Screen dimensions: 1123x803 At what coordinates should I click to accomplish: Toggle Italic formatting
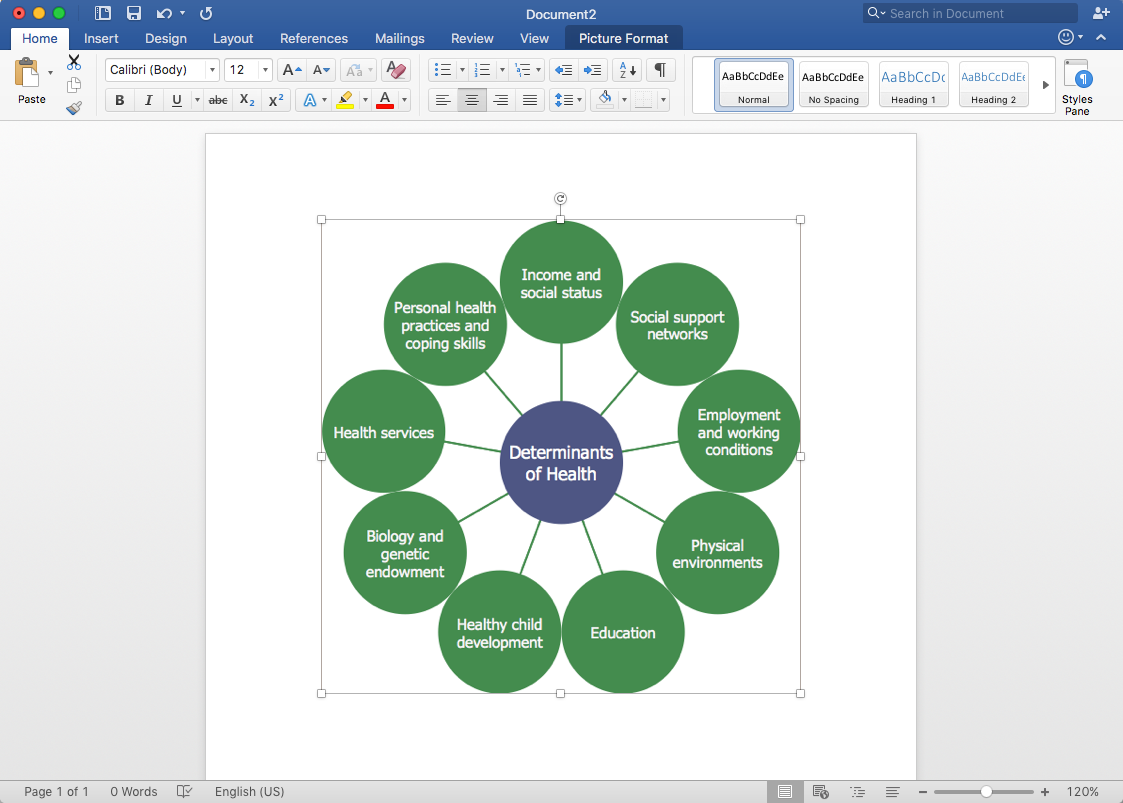click(149, 100)
